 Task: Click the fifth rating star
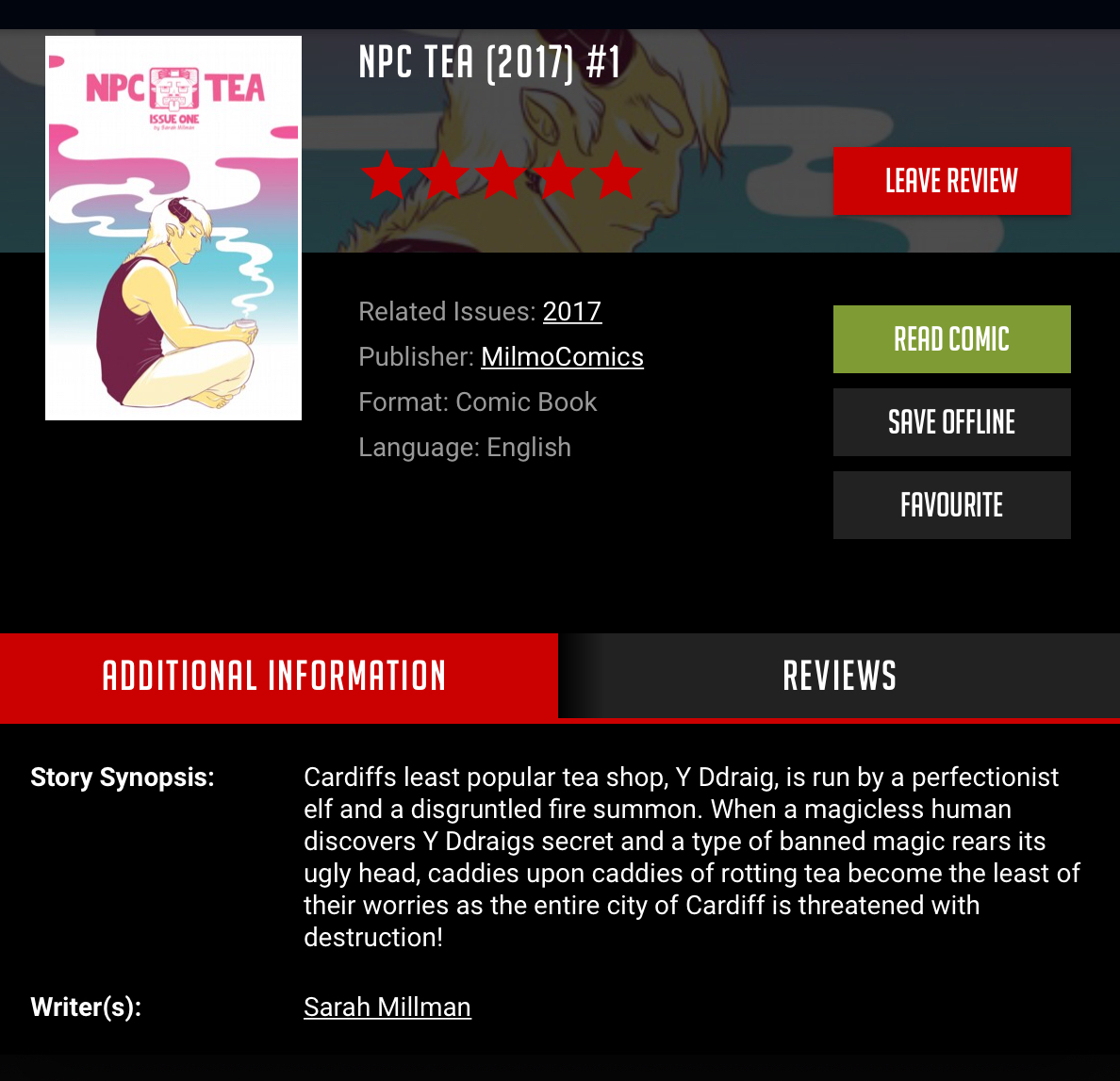click(615, 175)
